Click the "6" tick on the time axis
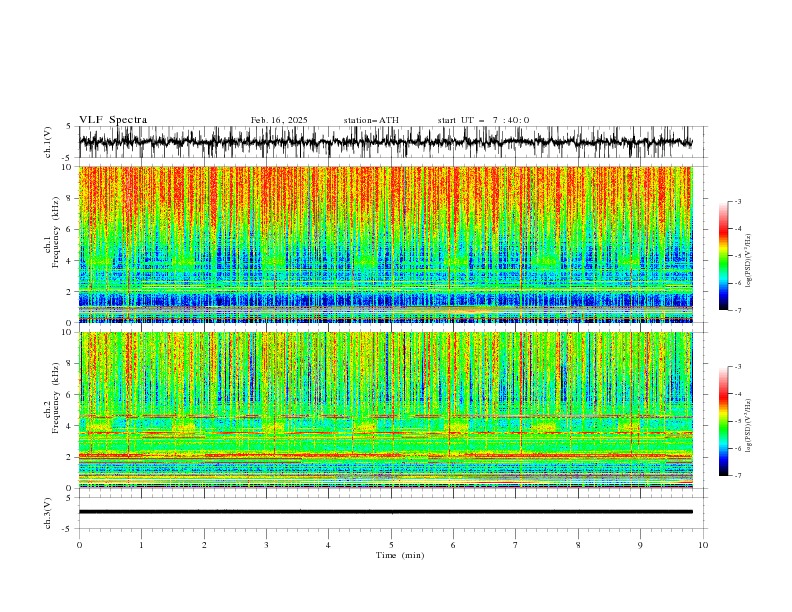Screen dimensions: 792x612 pos(454,545)
